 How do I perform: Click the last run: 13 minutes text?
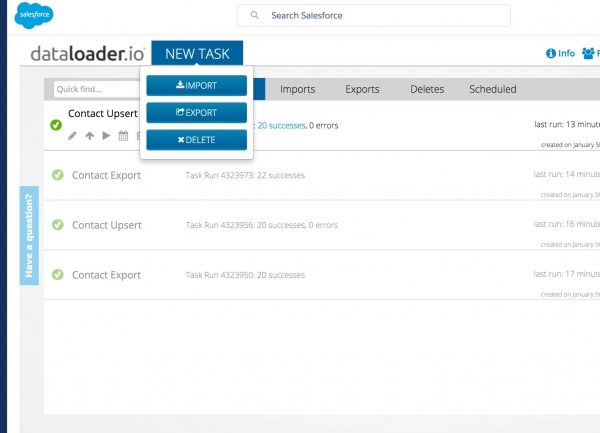[567, 124]
